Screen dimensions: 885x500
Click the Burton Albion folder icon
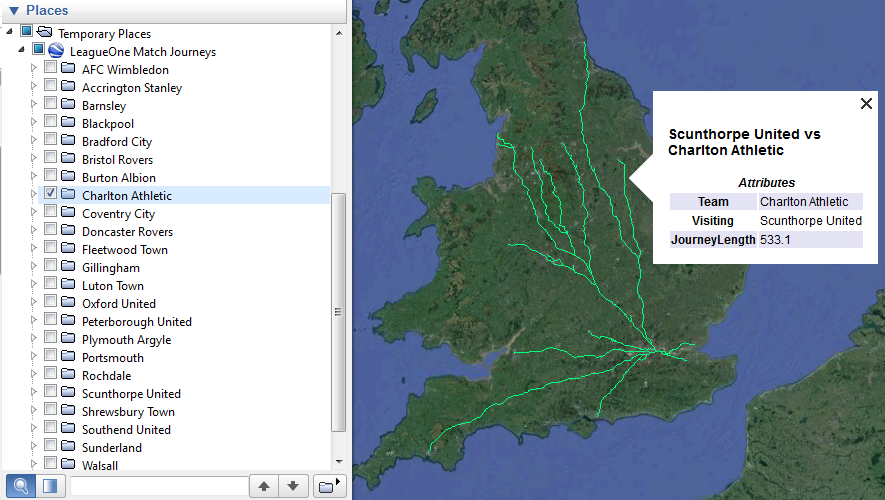click(x=68, y=176)
